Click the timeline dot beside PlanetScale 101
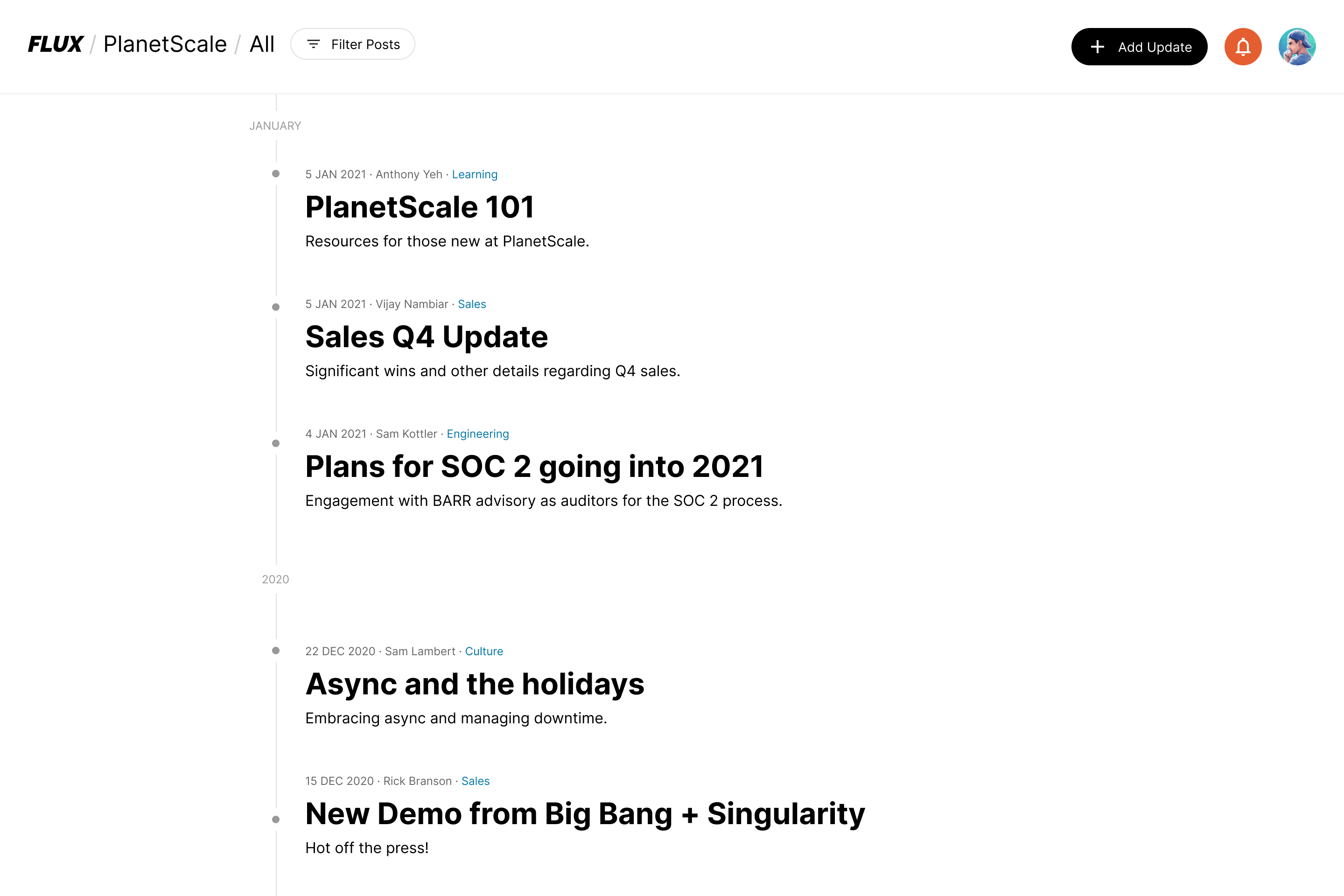The width and height of the screenshot is (1344, 896). [x=275, y=174]
